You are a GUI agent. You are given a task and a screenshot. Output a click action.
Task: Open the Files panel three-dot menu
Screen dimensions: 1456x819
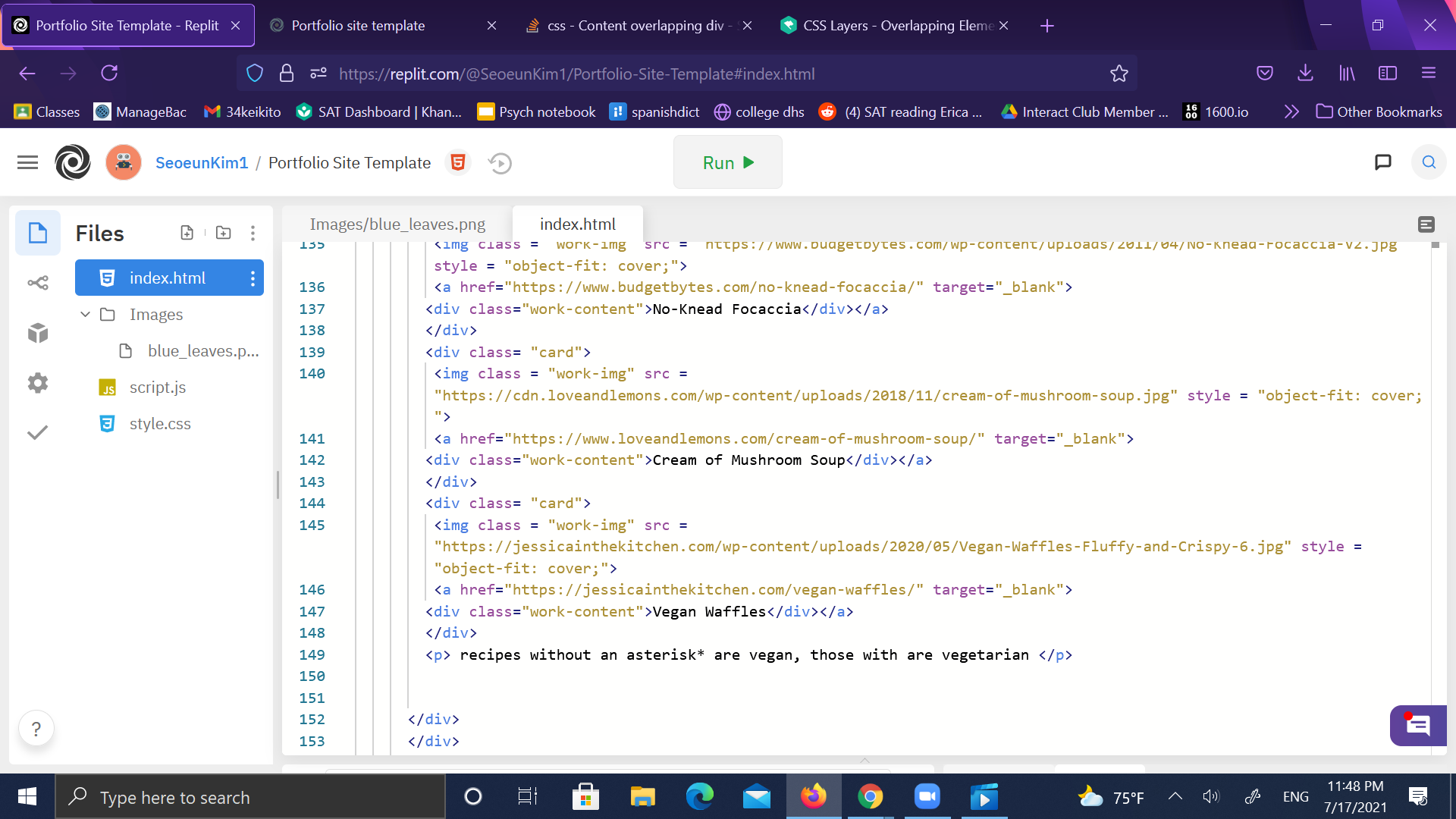[253, 233]
